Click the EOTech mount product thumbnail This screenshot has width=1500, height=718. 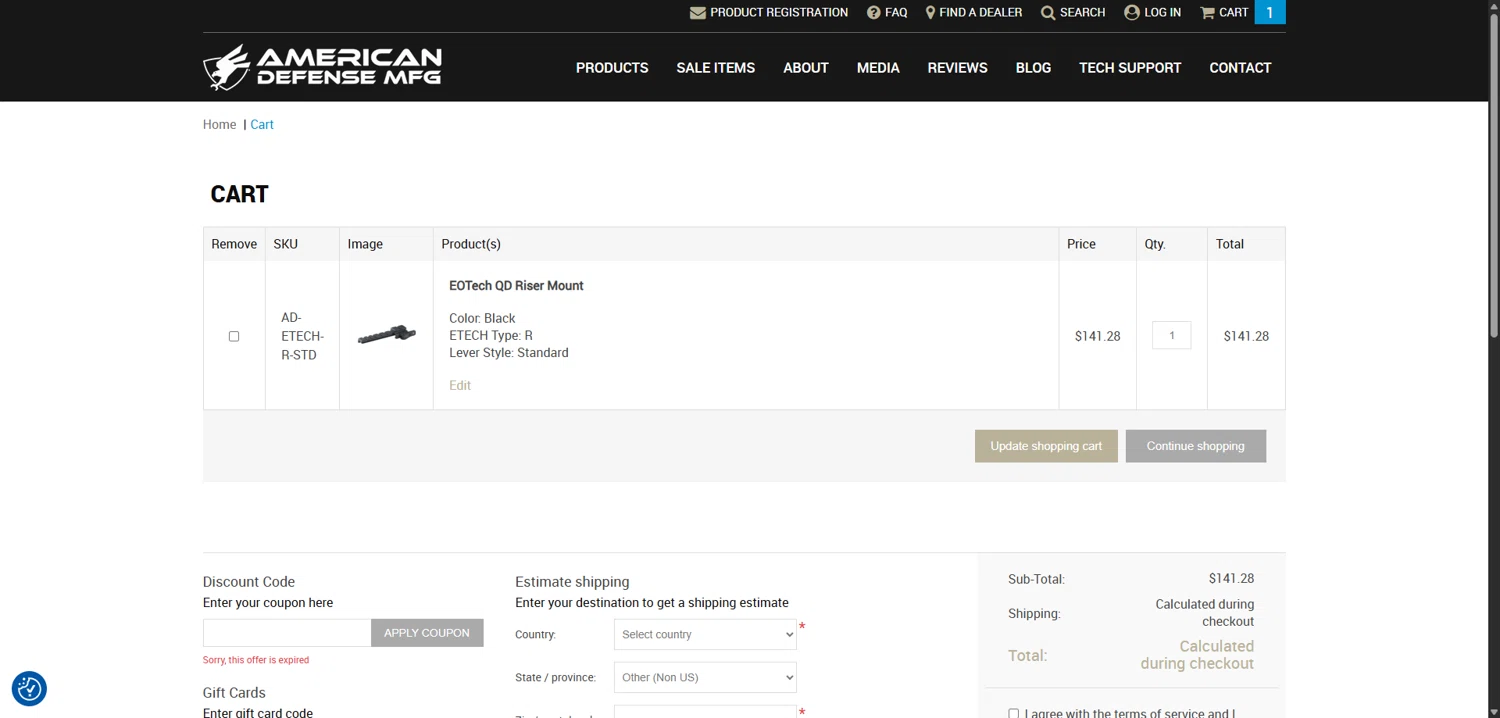point(387,335)
